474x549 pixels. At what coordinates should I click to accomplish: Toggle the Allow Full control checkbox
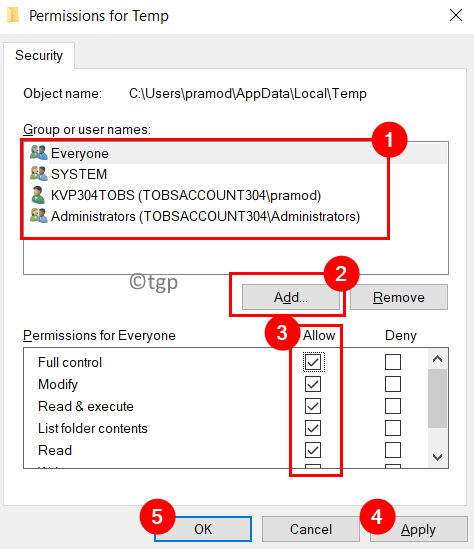[x=313, y=362]
